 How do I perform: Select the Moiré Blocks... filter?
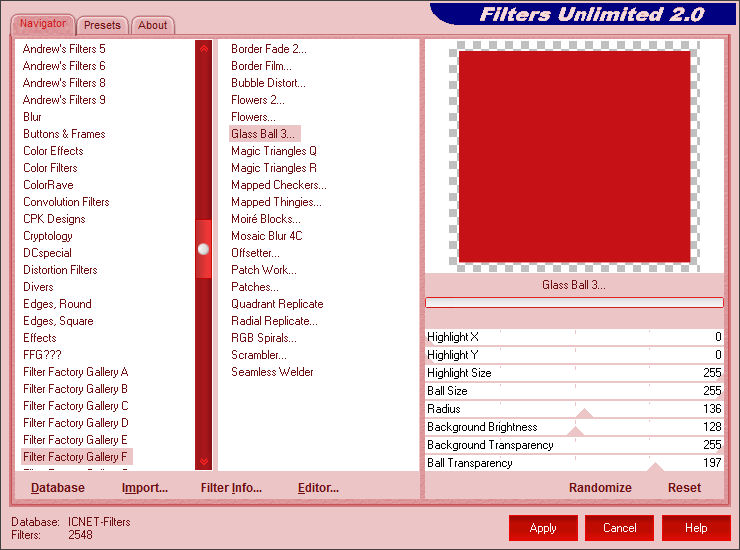(x=266, y=219)
